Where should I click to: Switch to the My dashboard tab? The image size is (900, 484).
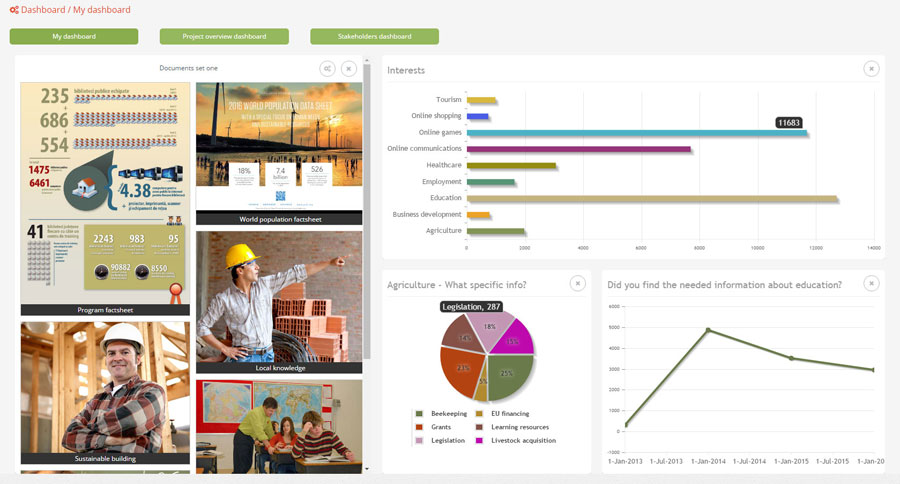[x=74, y=37]
